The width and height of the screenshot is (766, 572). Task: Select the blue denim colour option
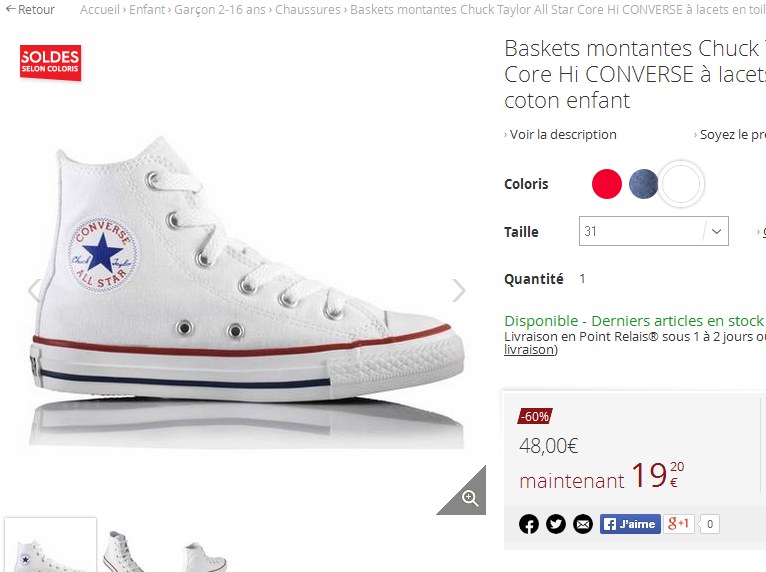point(644,184)
